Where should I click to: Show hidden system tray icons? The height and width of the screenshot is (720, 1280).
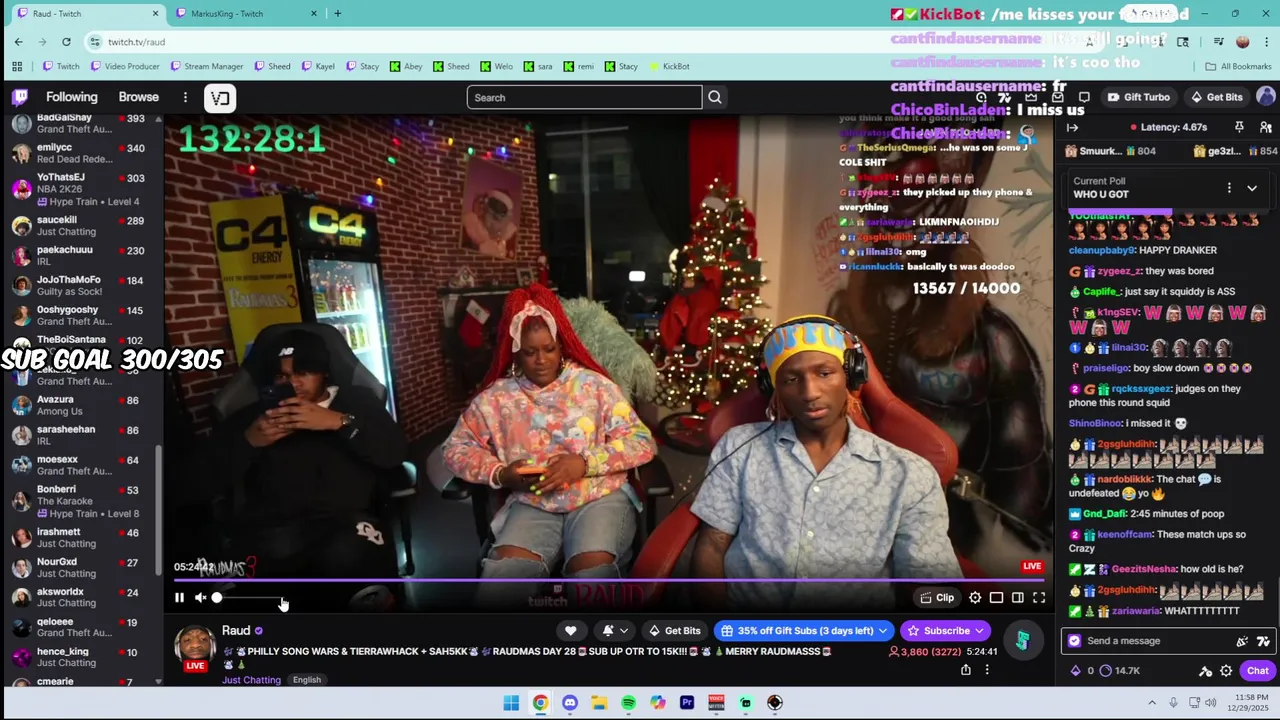click(1152, 703)
